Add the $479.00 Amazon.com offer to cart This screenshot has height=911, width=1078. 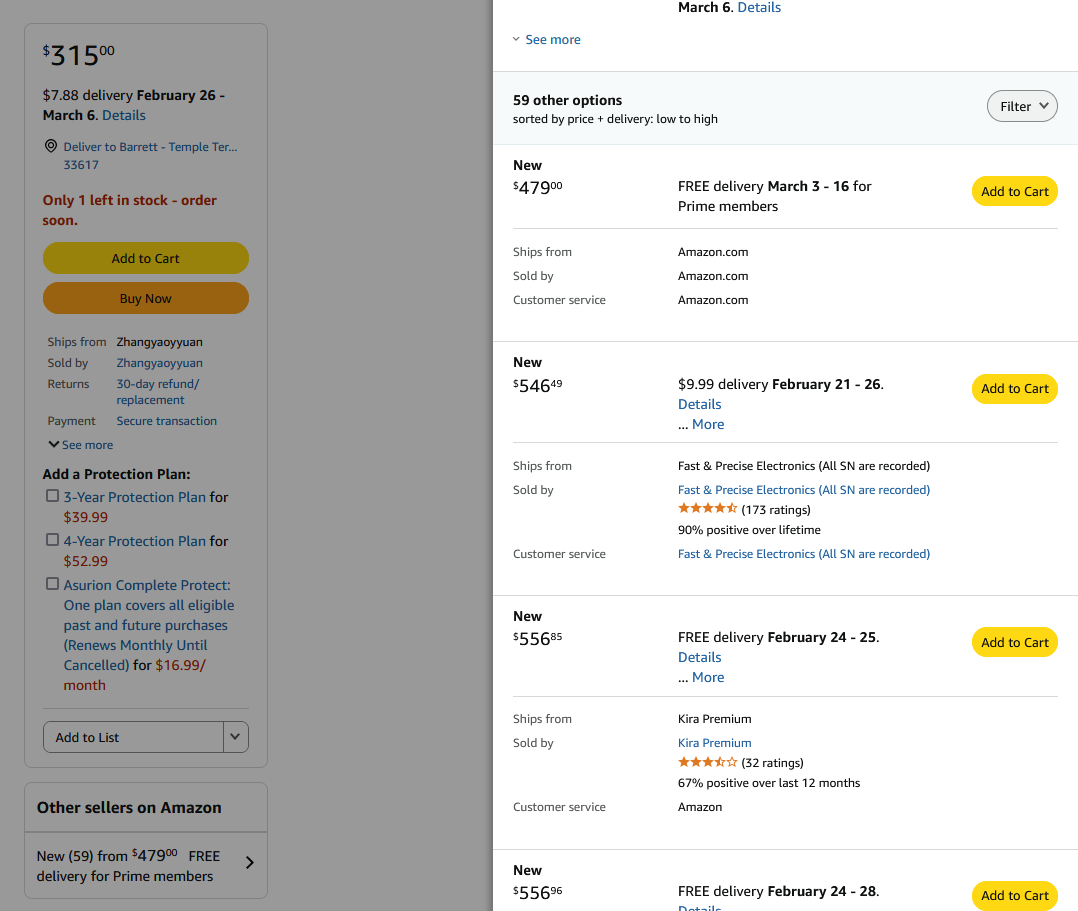click(1014, 192)
